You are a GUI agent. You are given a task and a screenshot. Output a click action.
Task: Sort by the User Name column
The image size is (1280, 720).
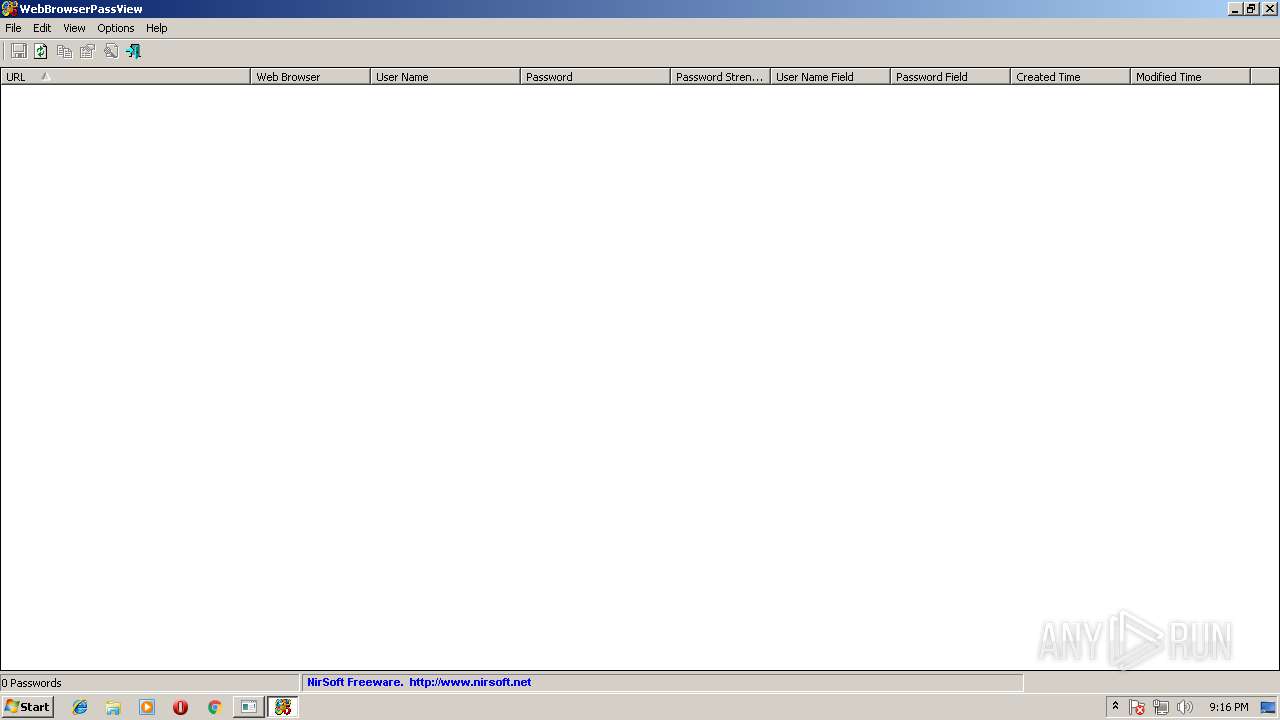pyautogui.click(x=445, y=76)
